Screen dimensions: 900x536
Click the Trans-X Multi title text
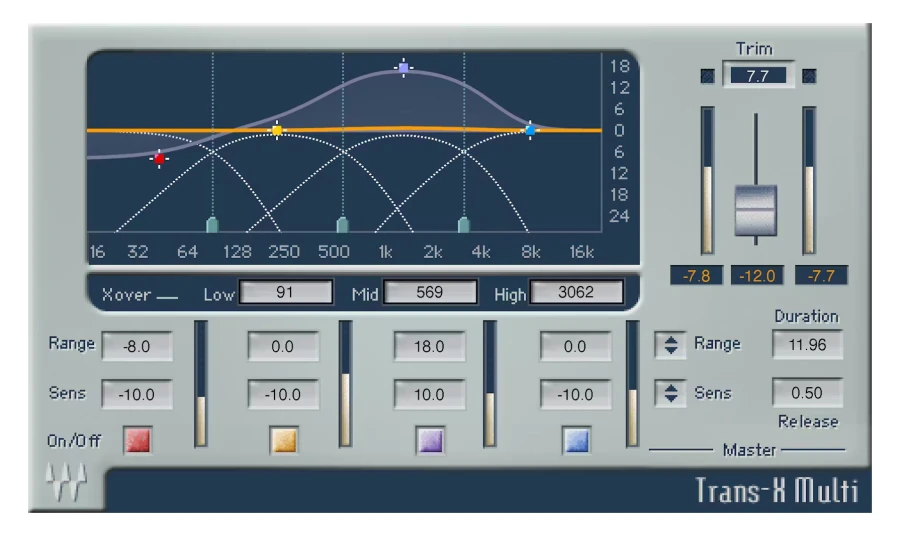point(777,491)
